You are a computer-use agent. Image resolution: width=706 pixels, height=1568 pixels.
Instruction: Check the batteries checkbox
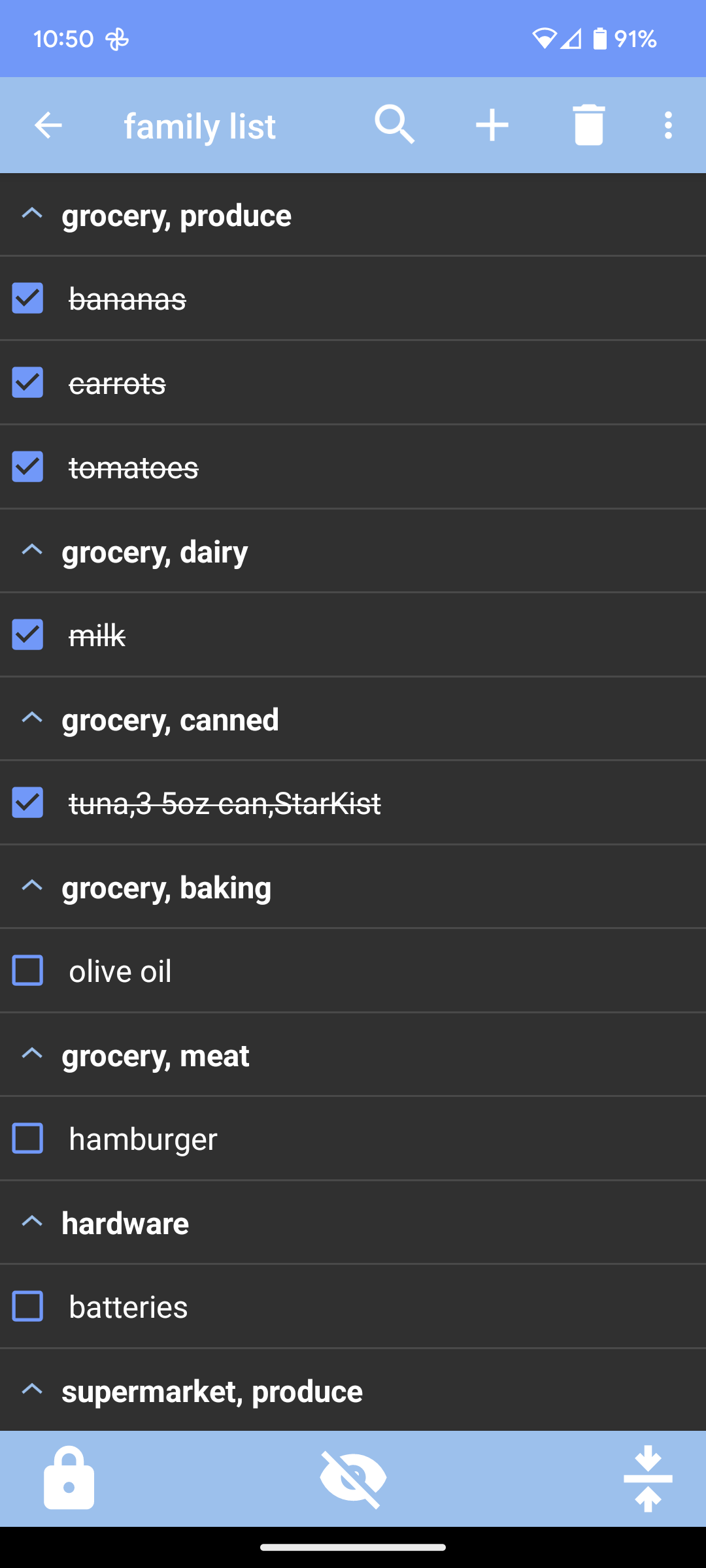pos(27,1306)
